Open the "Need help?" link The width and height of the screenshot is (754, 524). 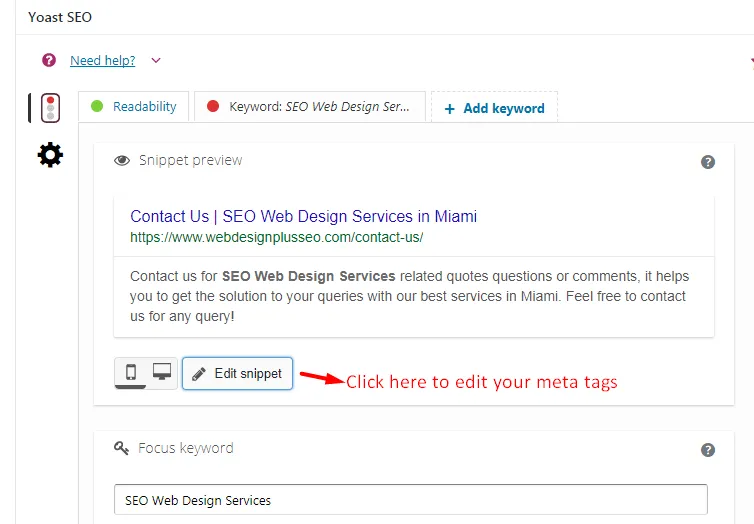(x=102, y=61)
